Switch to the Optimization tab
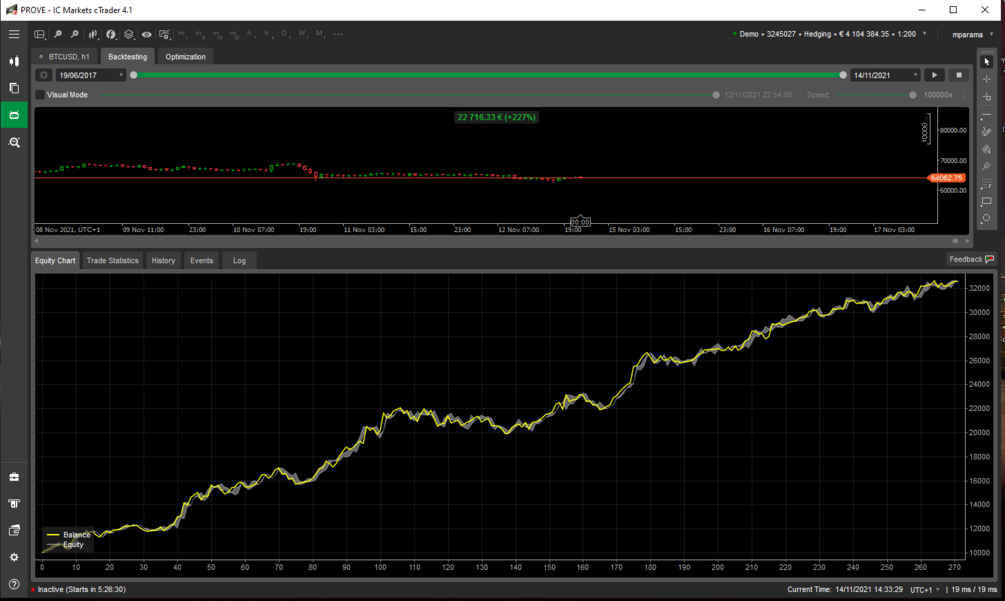Viewport: 1005px width, 601px height. pyautogui.click(x=185, y=57)
